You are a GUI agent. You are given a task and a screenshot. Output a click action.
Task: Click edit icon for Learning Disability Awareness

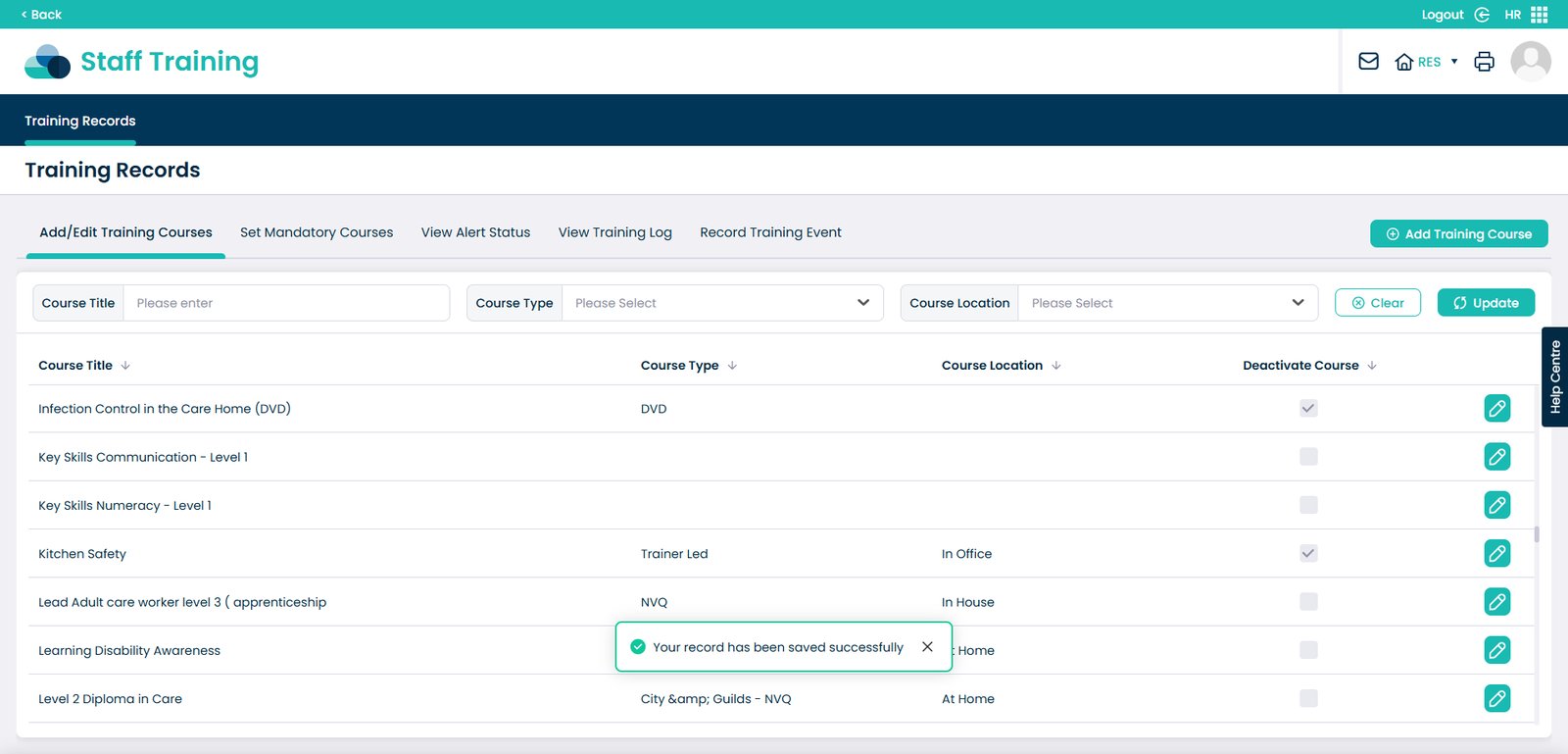(1496, 650)
